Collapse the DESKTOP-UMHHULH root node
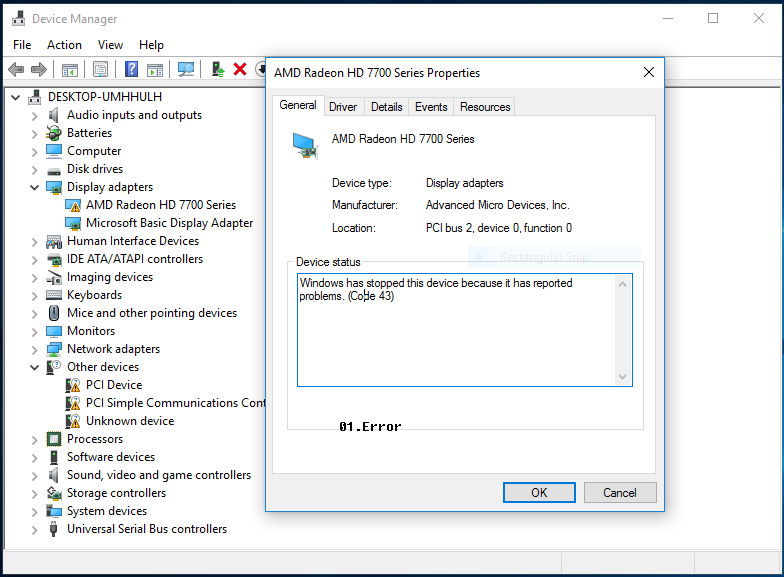The height and width of the screenshot is (577, 784). tap(16, 98)
